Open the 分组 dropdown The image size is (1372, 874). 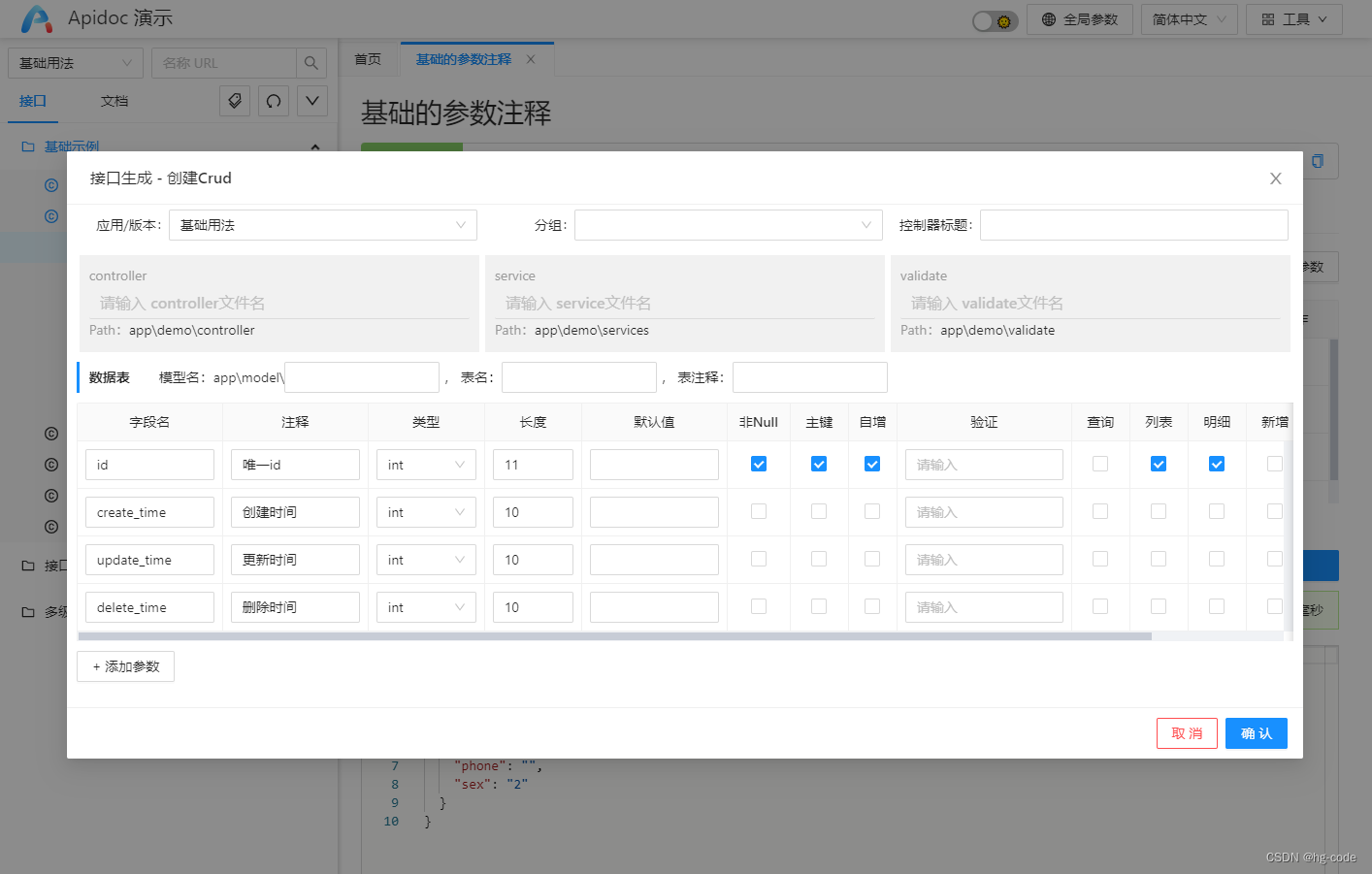728,224
